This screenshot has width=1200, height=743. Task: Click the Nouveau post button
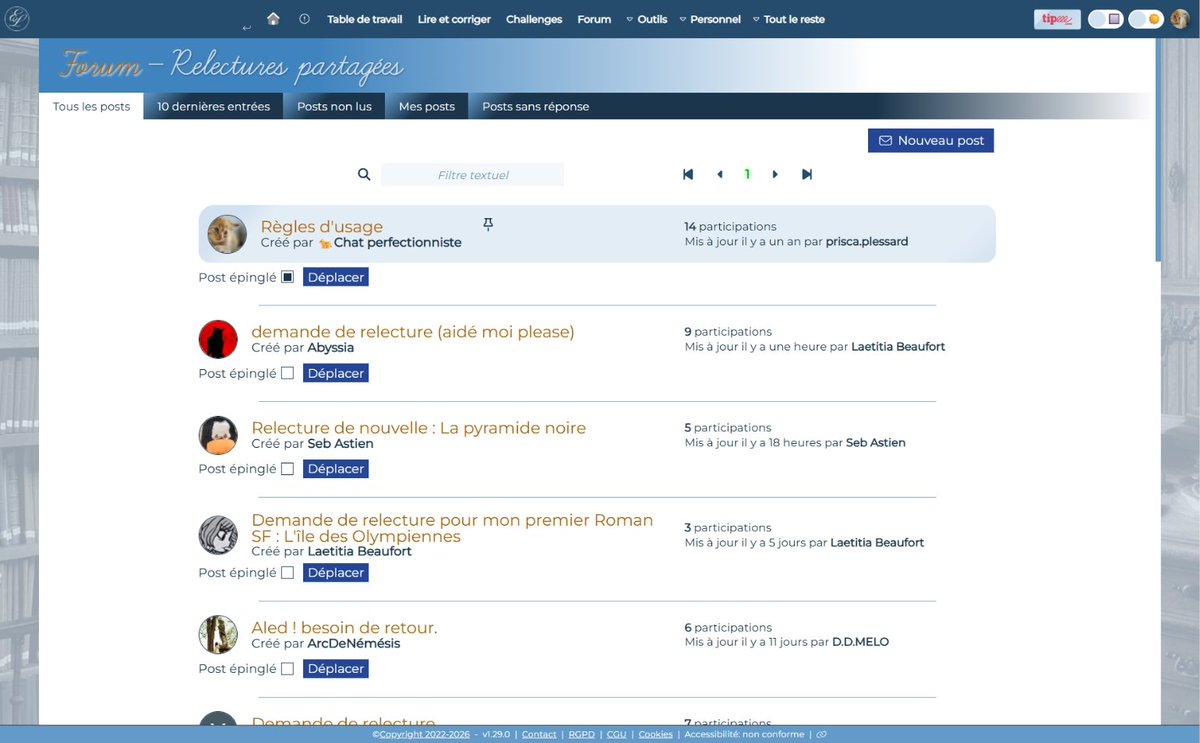point(931,141)
